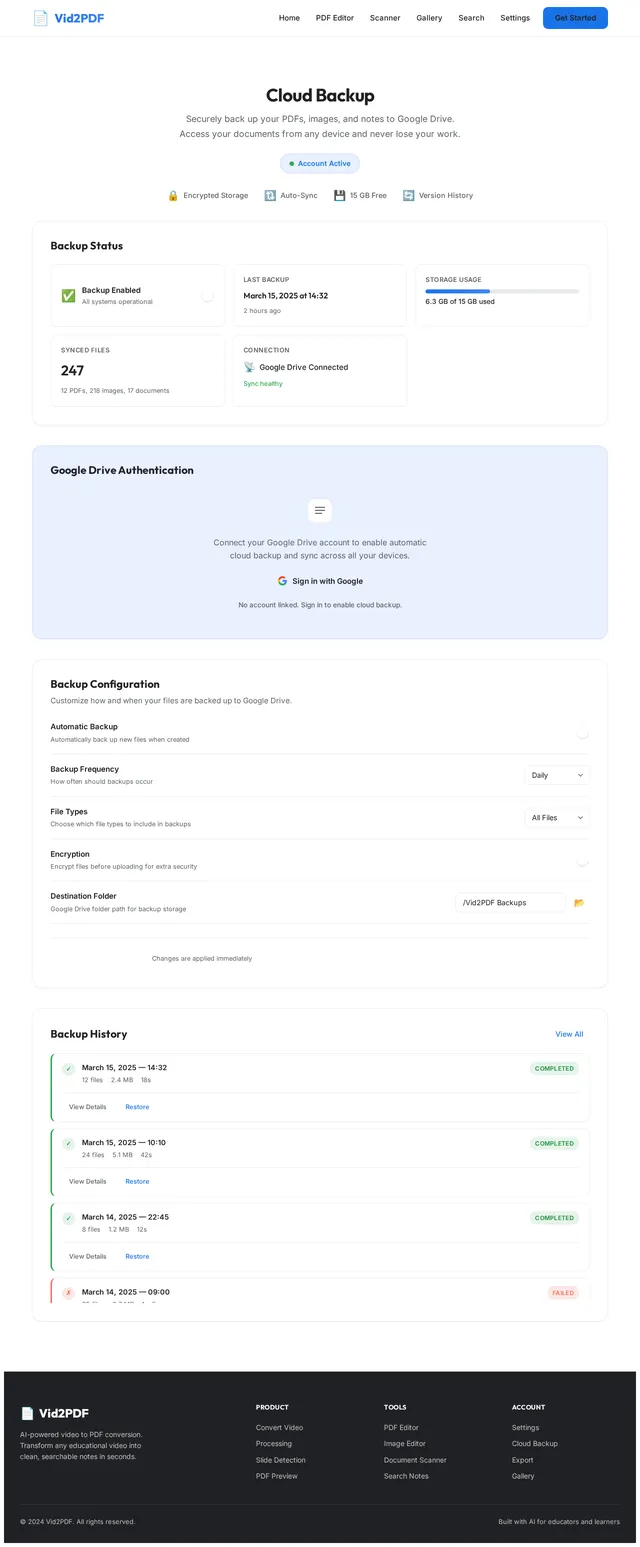This screenshot has height=1547, width=640.
Task: Open PDF Editor footer link
Action: click(401, 1428)
